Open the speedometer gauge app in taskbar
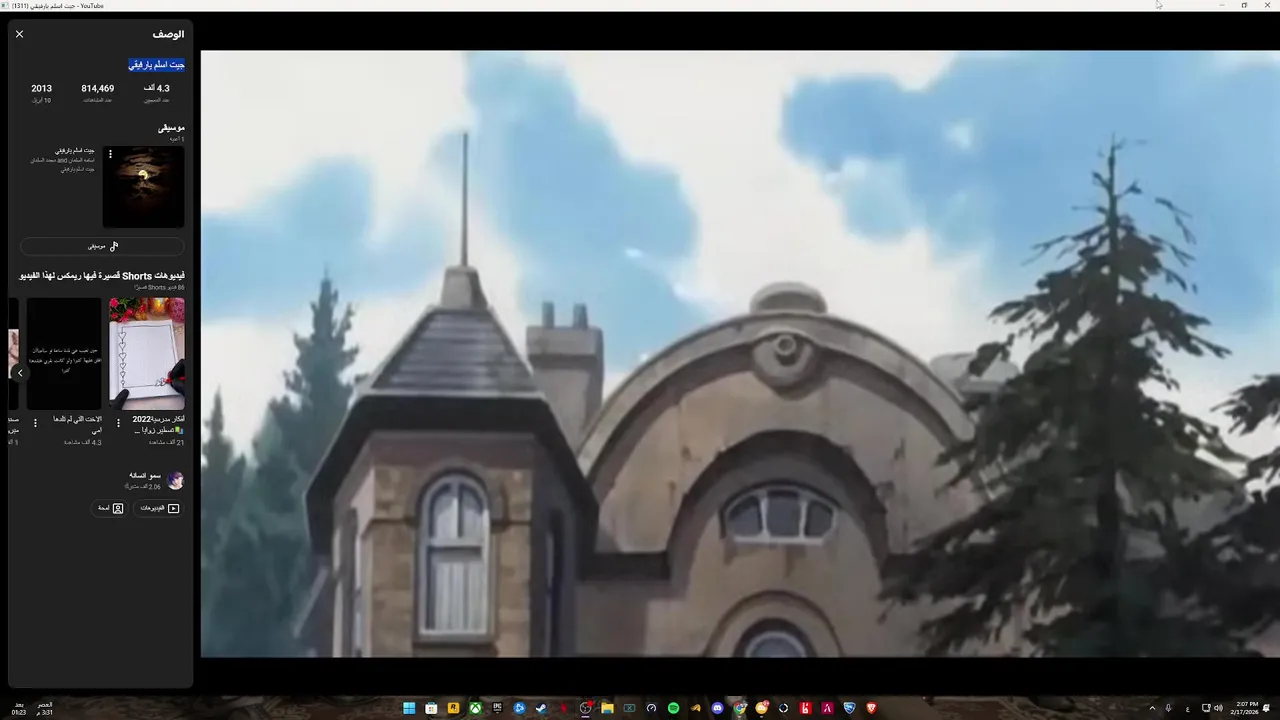The image size is (1280, 720). [x=651, y=708]
